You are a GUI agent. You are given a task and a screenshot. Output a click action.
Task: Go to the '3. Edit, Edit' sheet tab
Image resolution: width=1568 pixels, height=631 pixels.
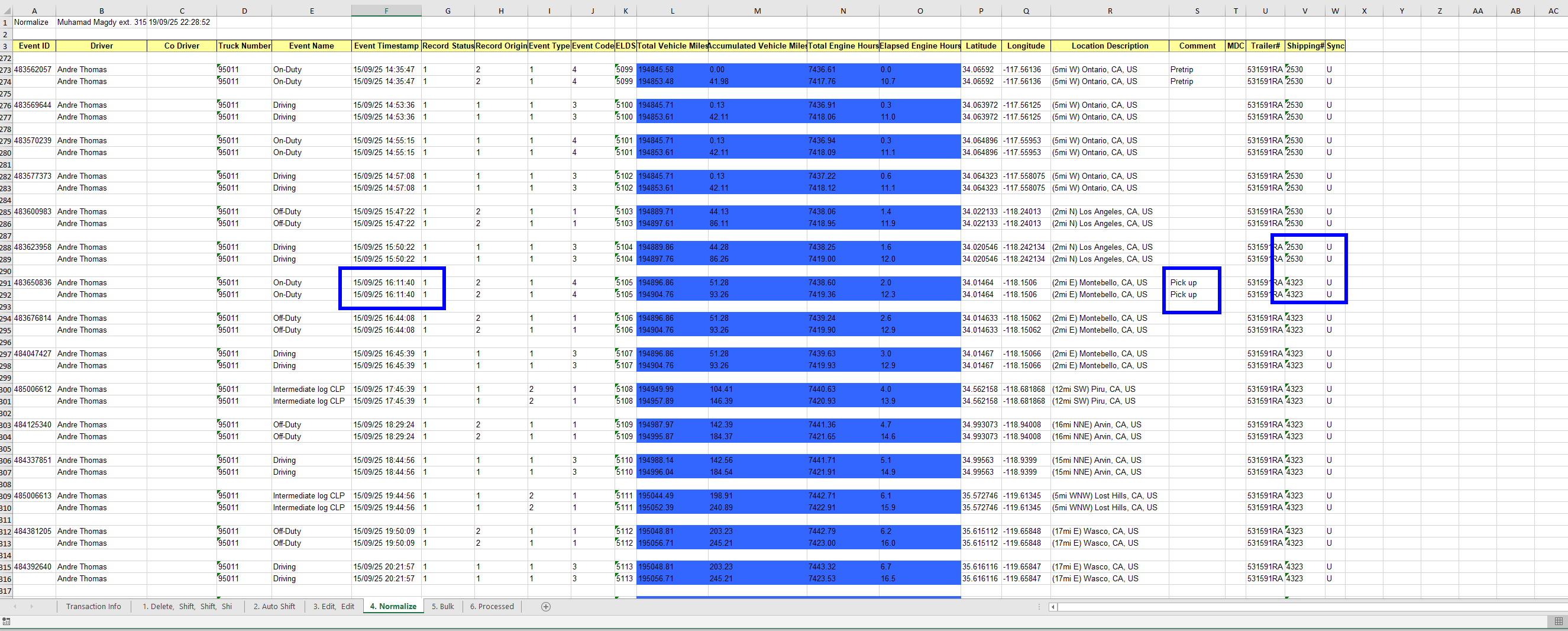(334, 606)
